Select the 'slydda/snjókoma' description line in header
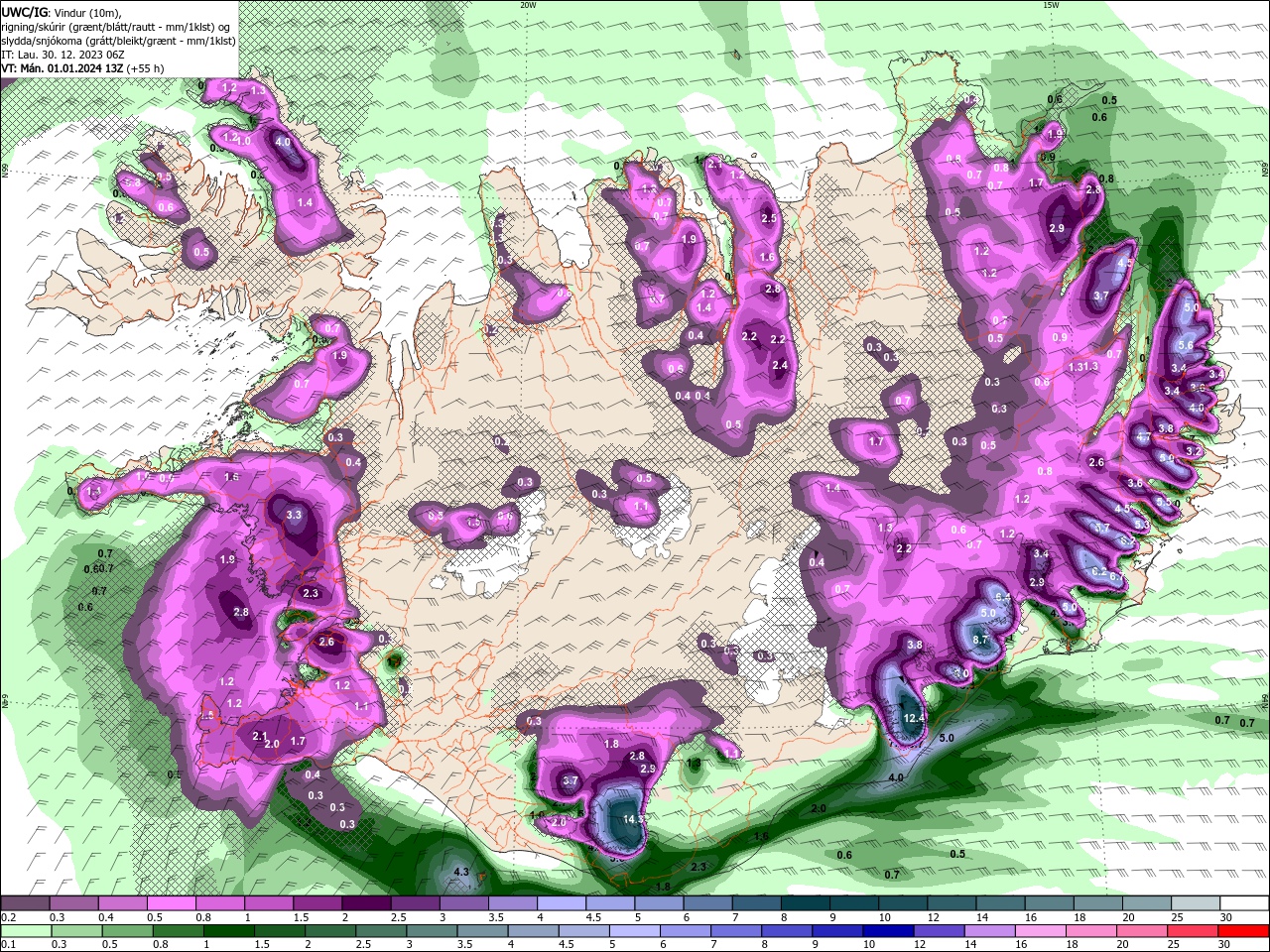Screen dimensions: 1270x952 point(118,41)
